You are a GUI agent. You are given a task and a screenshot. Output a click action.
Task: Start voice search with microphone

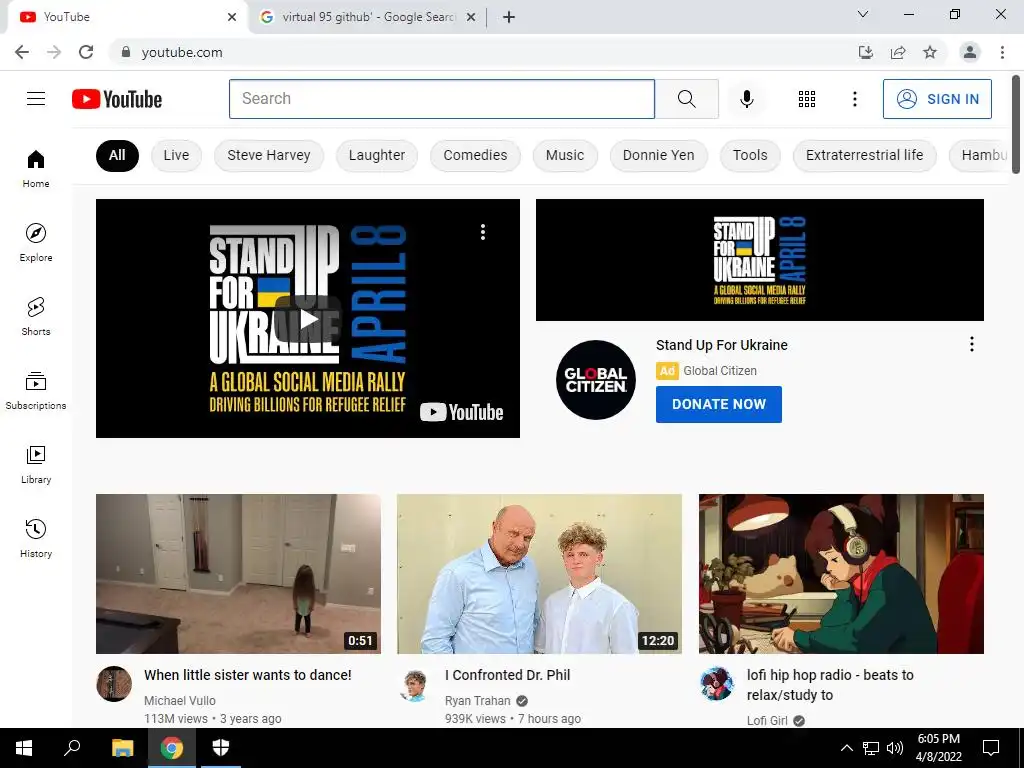(746, 99)
